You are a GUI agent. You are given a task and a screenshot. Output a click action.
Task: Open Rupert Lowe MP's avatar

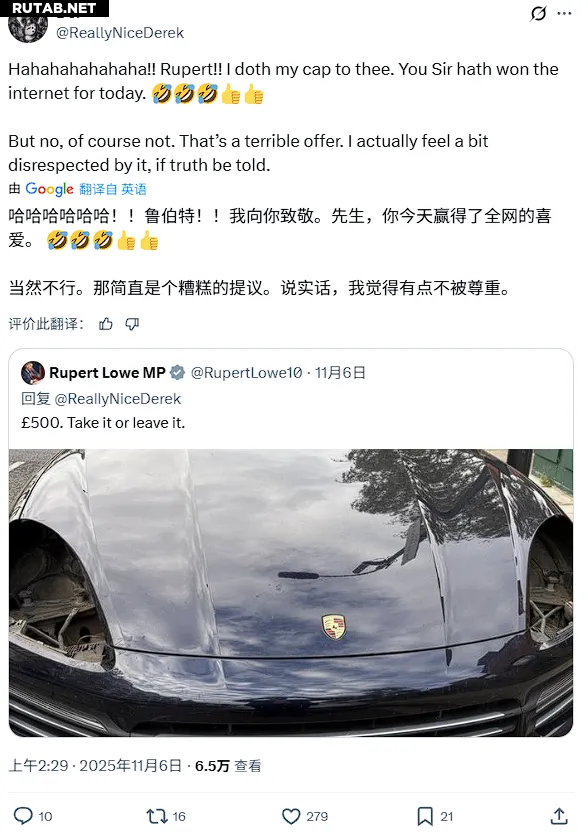click(32, 373)
